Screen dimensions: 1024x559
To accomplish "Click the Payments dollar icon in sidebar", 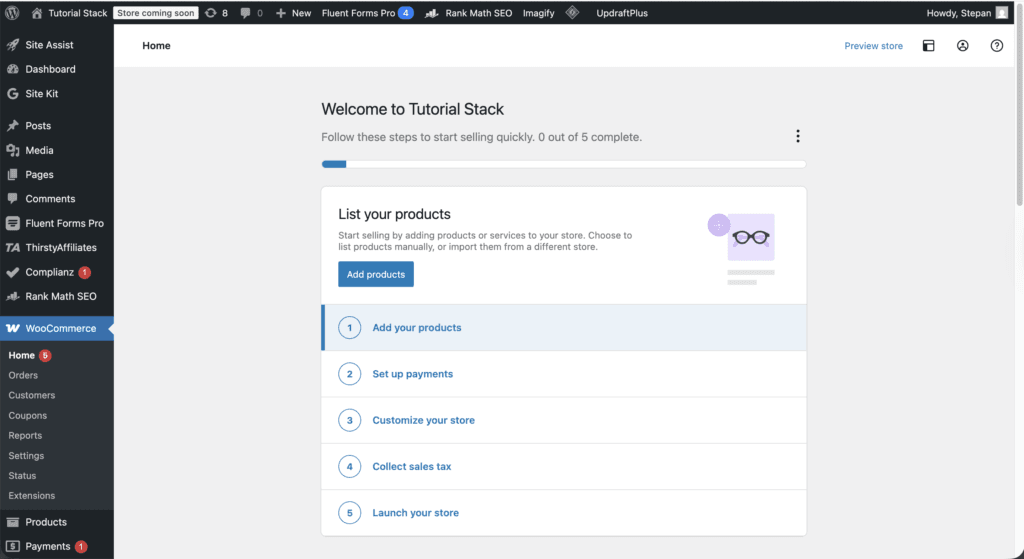I will coord(12,546).
